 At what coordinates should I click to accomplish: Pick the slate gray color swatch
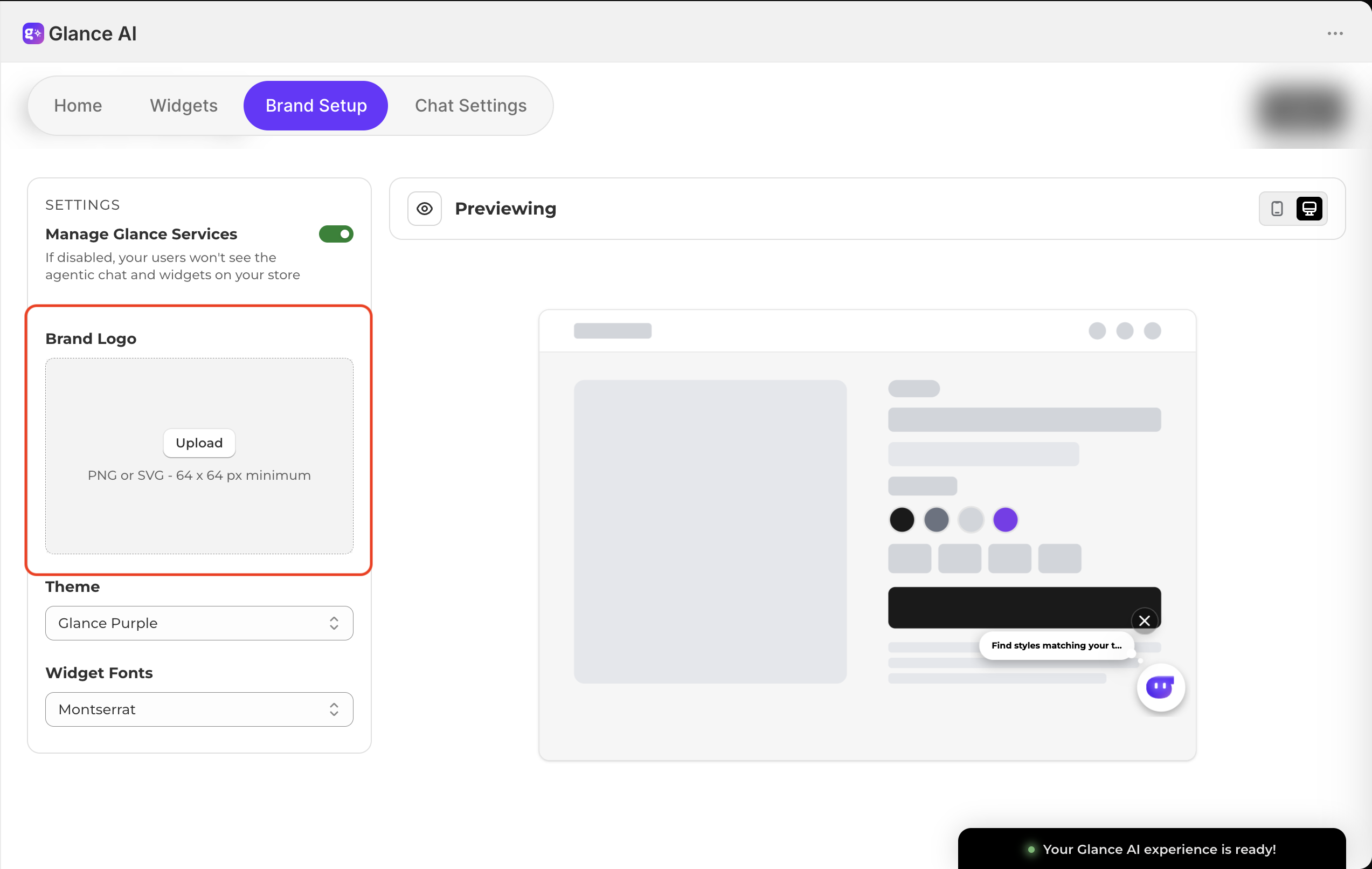pos(936,520)
